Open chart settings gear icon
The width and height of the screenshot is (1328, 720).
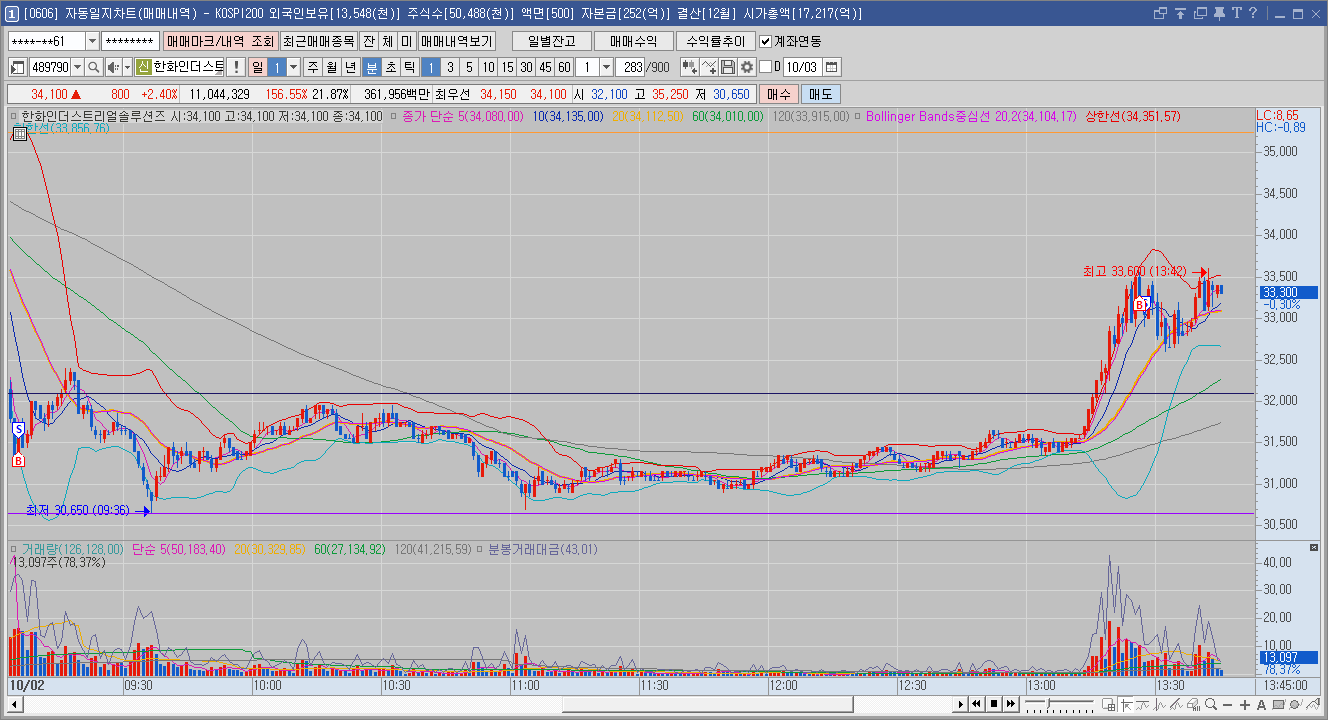tap(747, 67)
